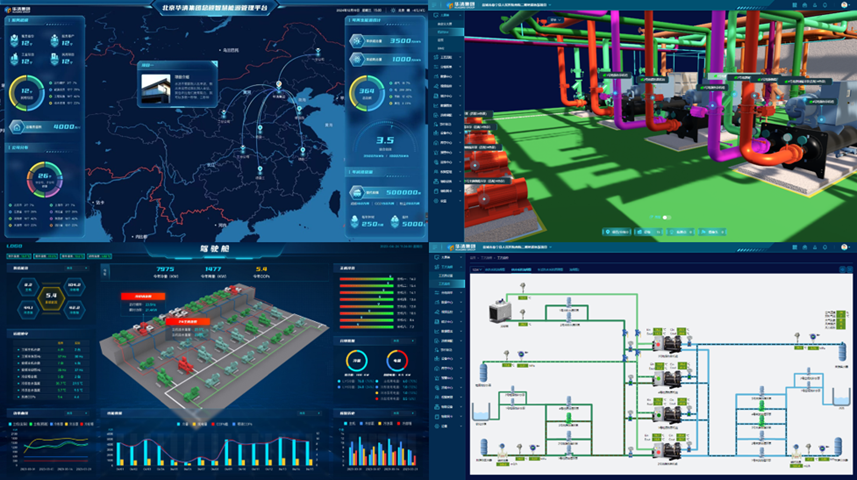The image size is (857, 480).
Task: Open the red alarm label over the 3D factory
Action: click(146, 296)
